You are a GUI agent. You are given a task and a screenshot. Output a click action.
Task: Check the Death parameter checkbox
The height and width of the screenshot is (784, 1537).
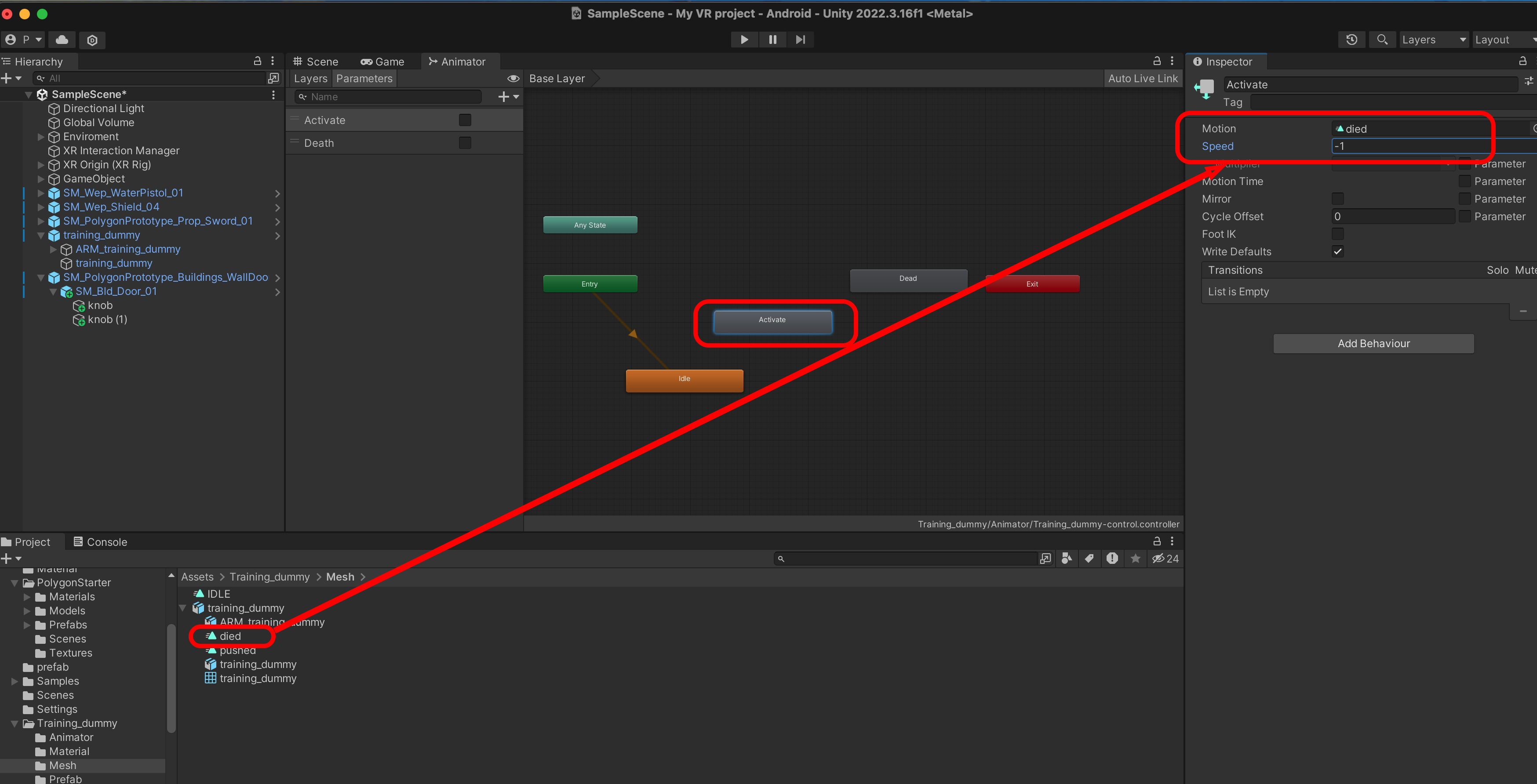[x=465, y=143]
